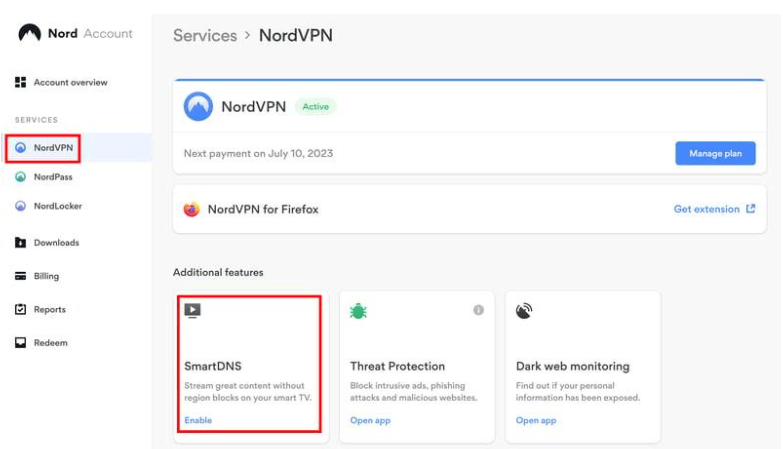Click the external link icon beside Get extension
The height and width of the screenshot is (449, 783).
coord(751,209)
